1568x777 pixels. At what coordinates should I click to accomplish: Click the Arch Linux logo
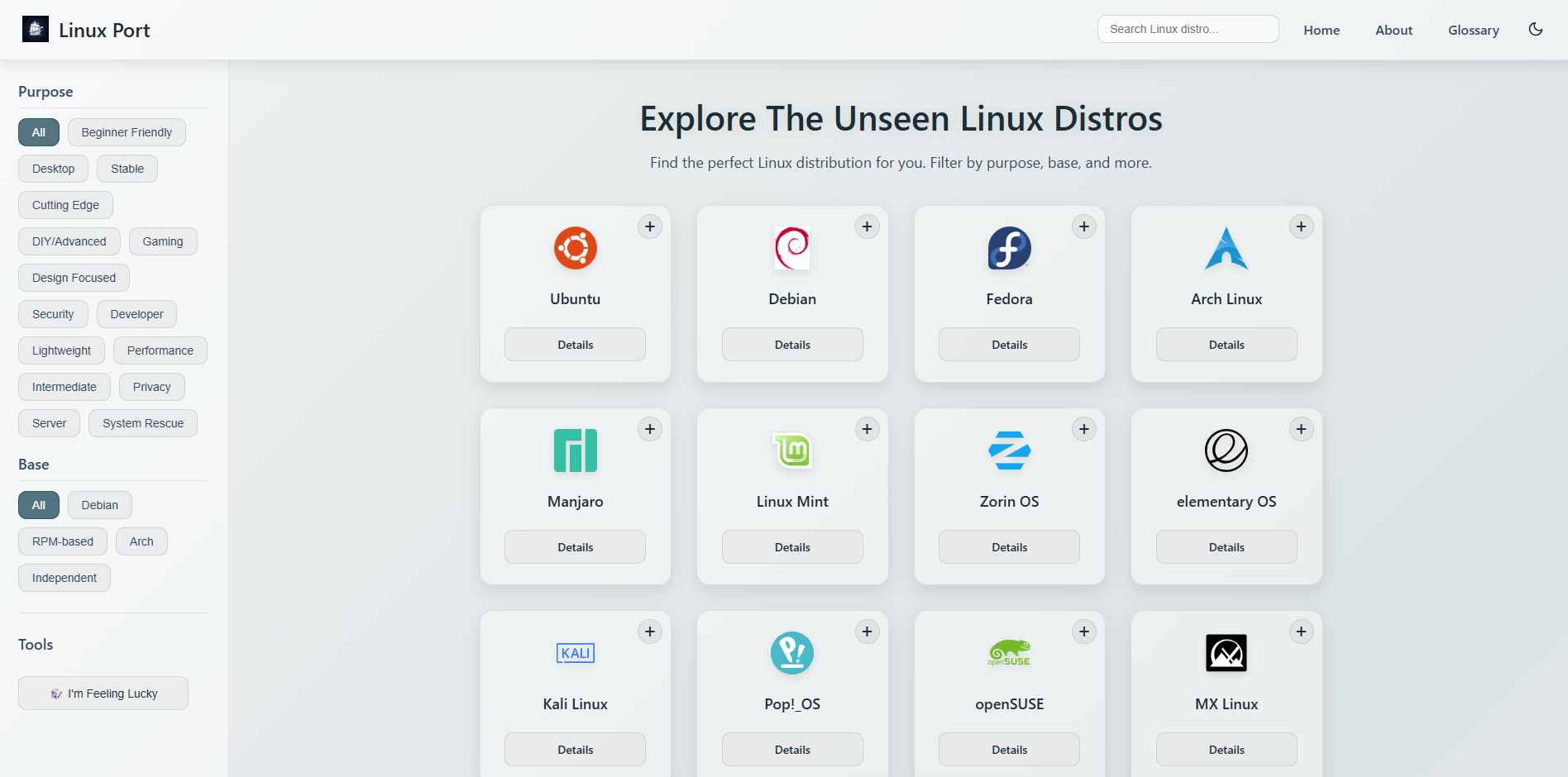coord(1226,248)
